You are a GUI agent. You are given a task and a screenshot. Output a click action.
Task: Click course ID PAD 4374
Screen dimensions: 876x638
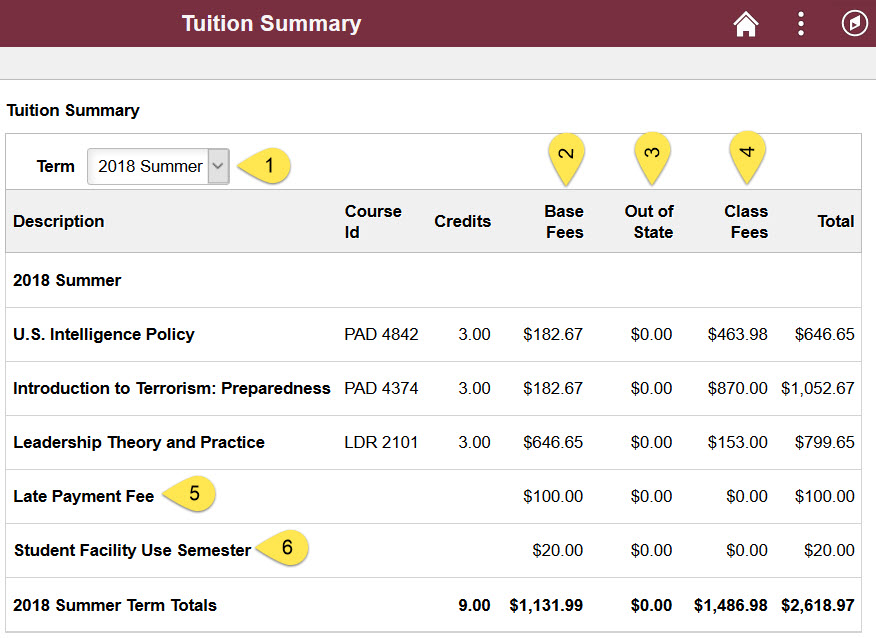click(x=381, y=388)
